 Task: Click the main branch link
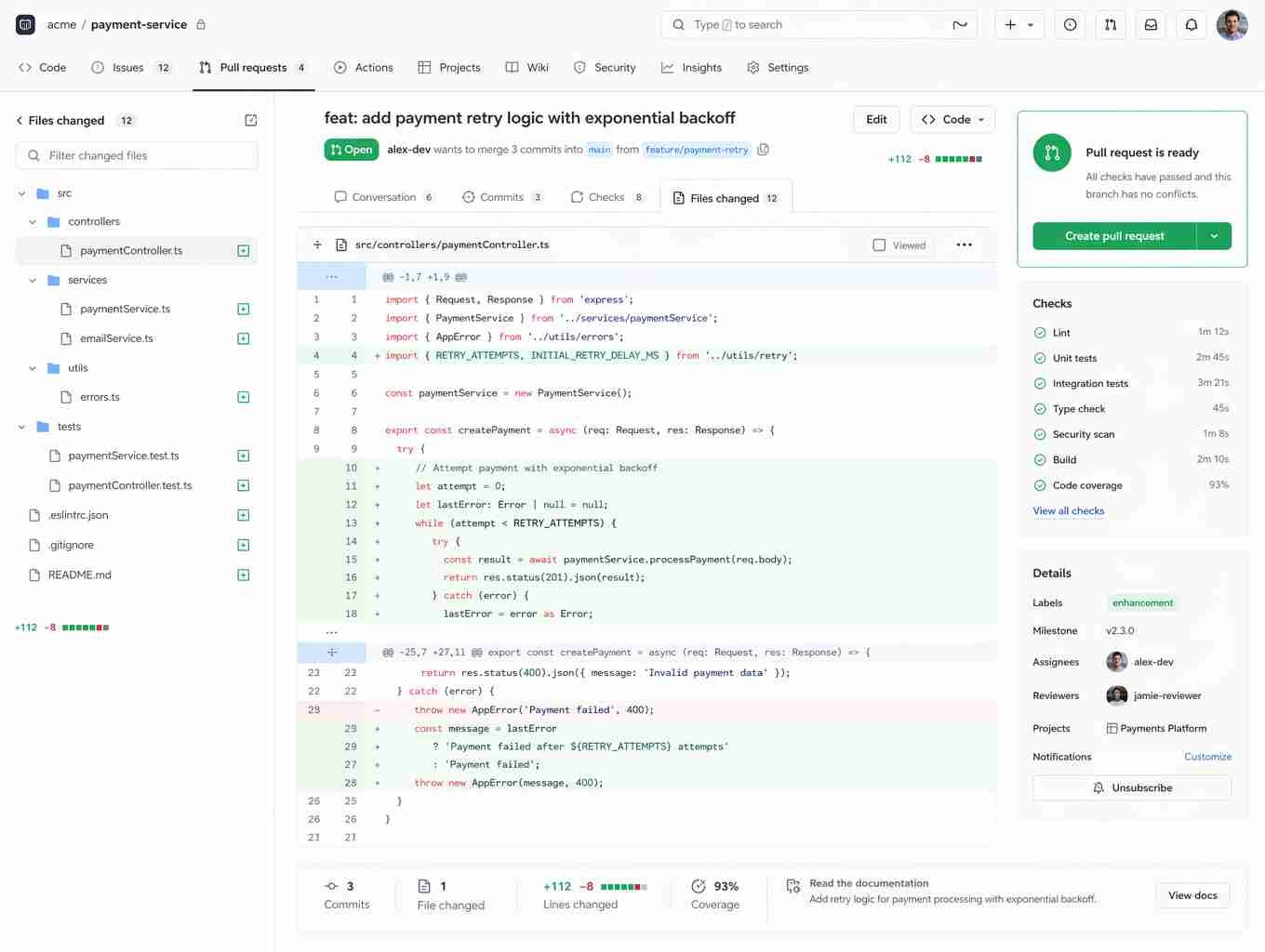click(600, 150)
